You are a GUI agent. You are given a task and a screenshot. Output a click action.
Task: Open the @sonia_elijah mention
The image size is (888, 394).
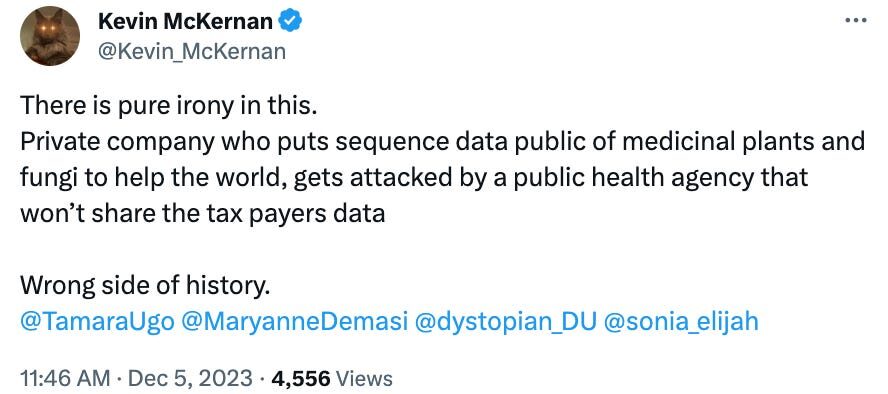coord(681,322)
